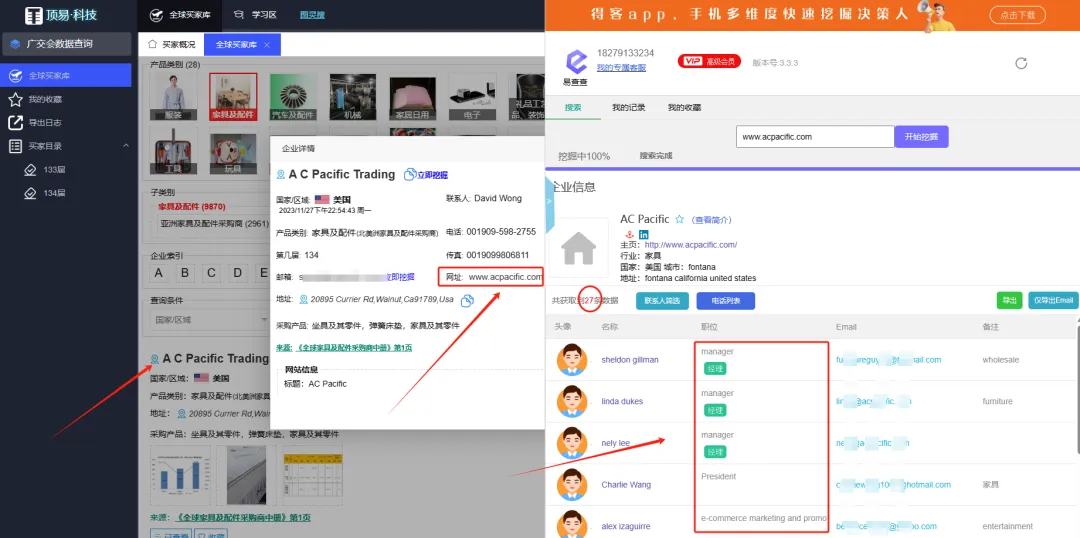Screen dimensions: 1080x538
Task: Switch to the 买家概况 page tab
Action: point(172,45)
